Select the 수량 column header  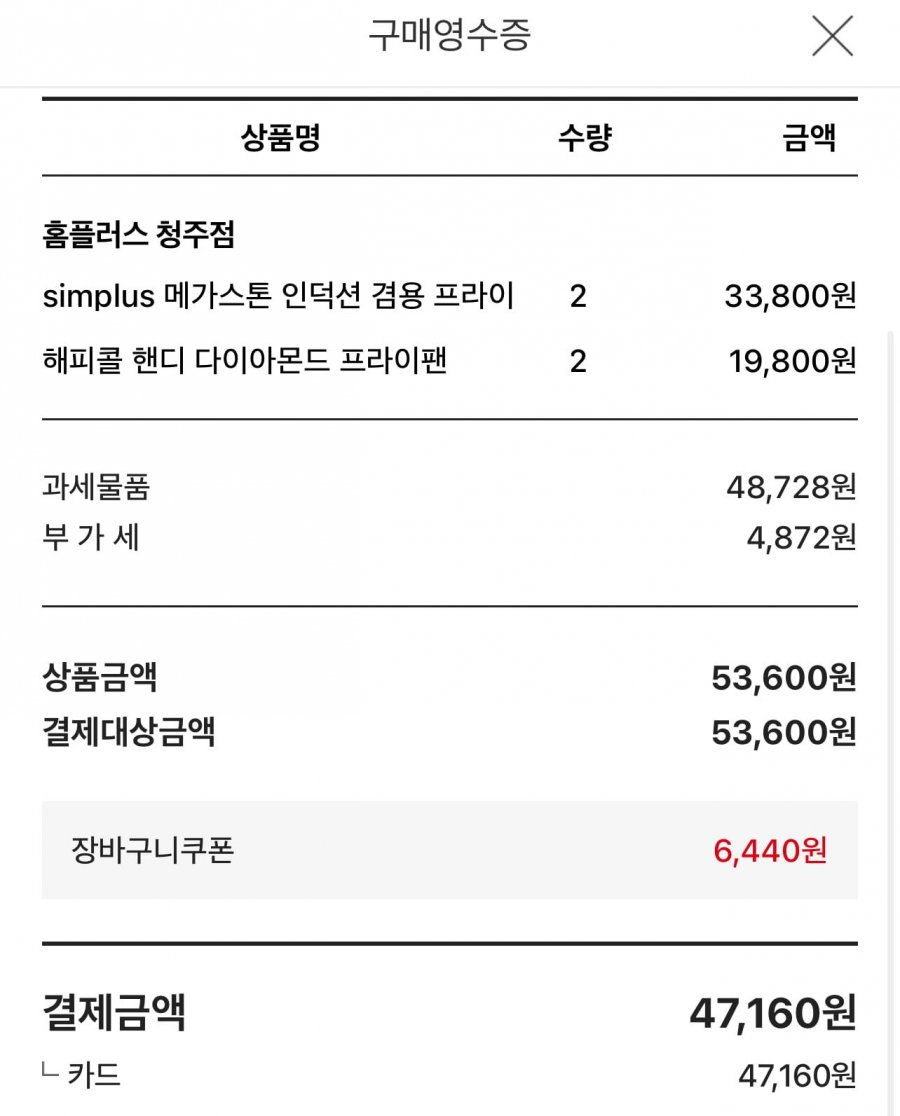point(585,137)
